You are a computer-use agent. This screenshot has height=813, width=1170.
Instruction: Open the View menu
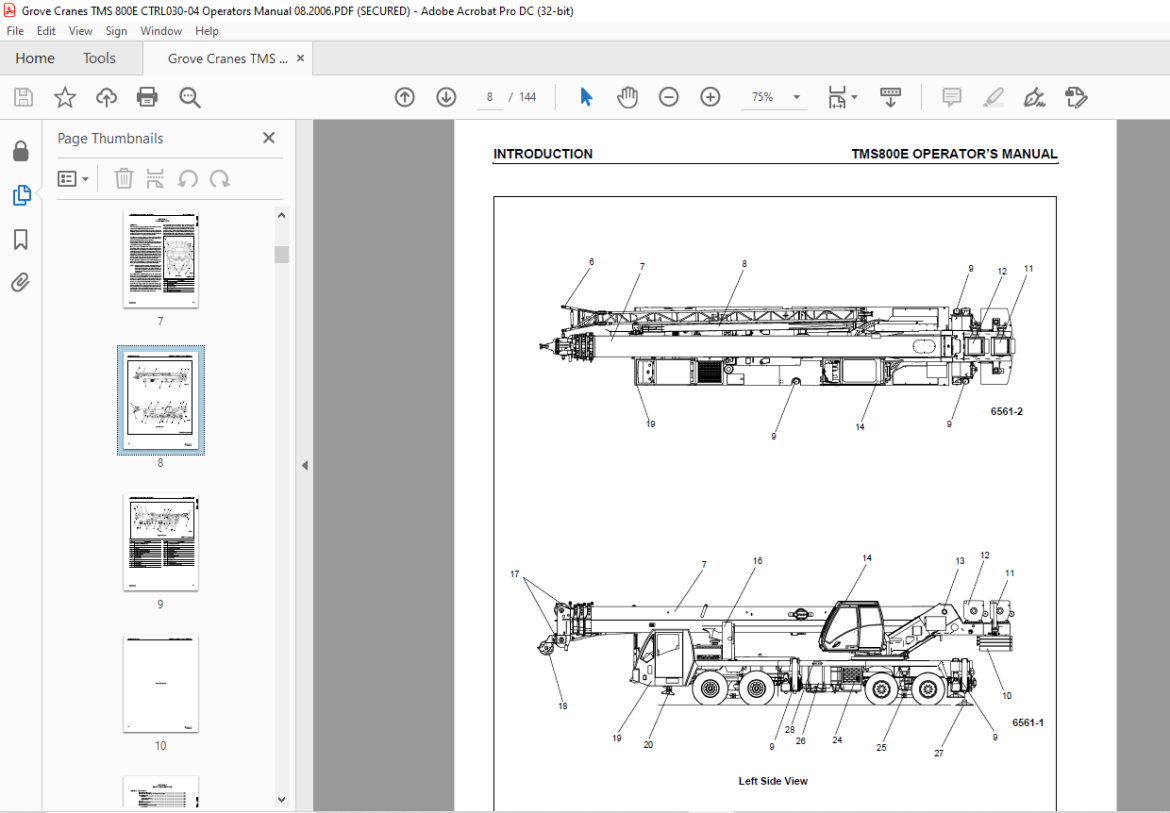[x=80, y=31]
